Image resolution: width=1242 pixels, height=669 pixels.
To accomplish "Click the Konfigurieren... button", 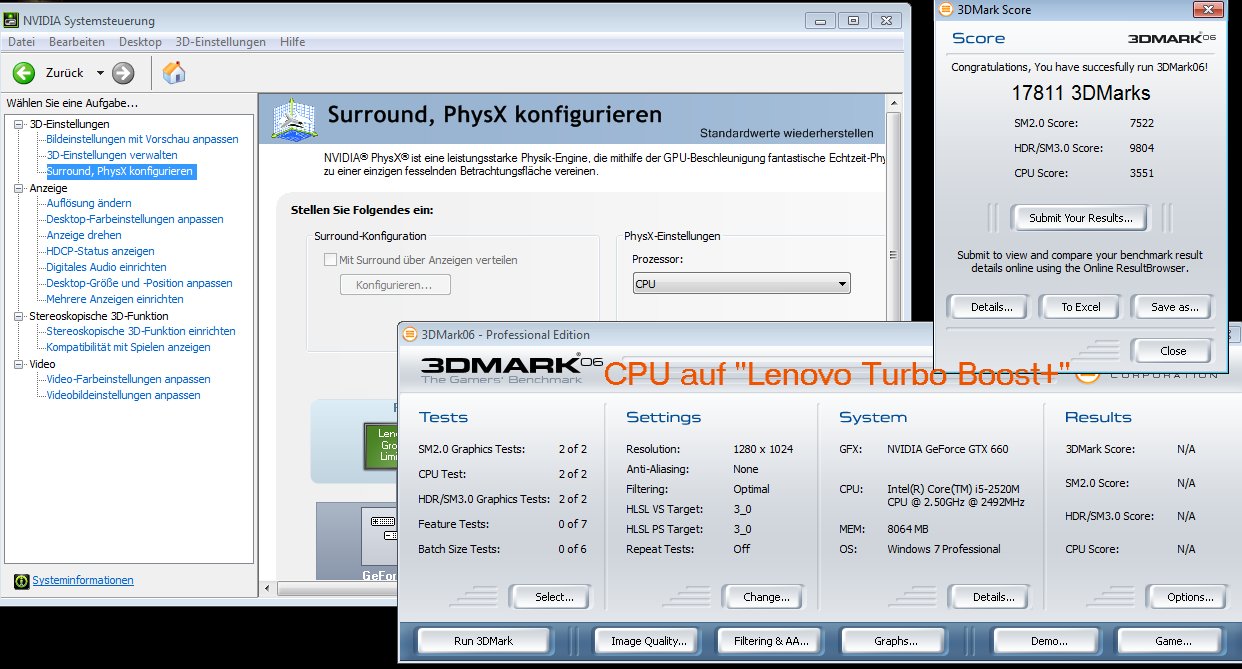I will pyautogui.click(x=396, y=285).
